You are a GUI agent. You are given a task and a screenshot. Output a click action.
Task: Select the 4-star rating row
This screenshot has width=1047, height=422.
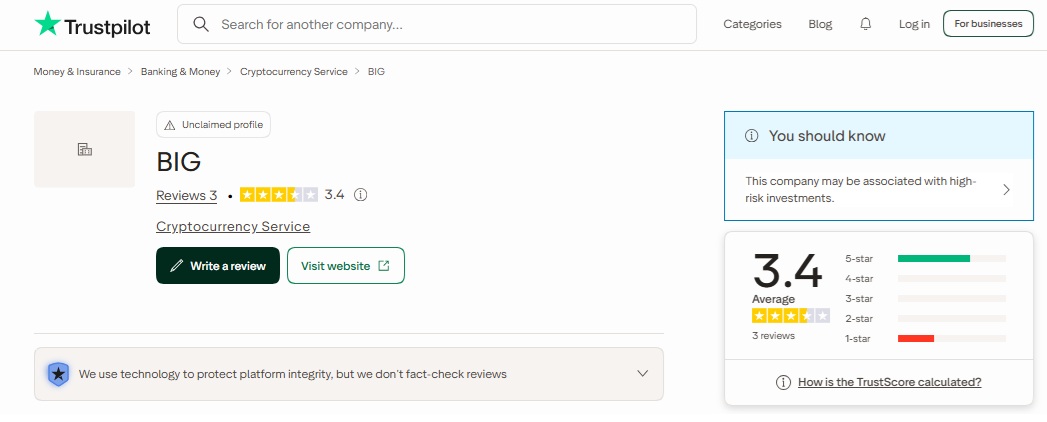pos(925,278)
